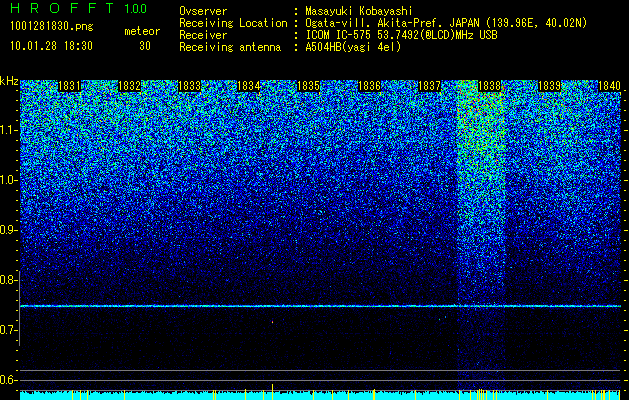Click the 1838 time marker
This screenshot has height=400, width=629.
click(x=489, y=86)
